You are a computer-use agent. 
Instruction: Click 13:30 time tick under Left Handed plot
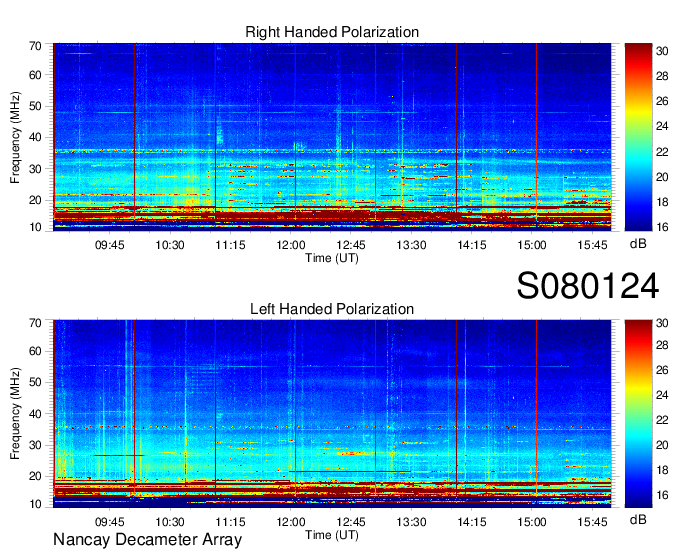[x=412, y=522]
